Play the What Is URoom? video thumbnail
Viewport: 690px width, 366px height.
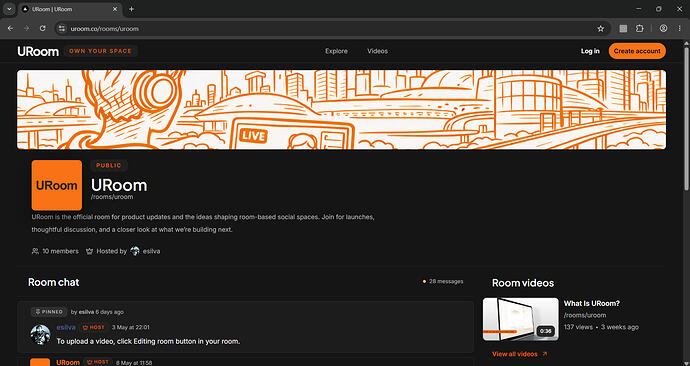(521, 319)
